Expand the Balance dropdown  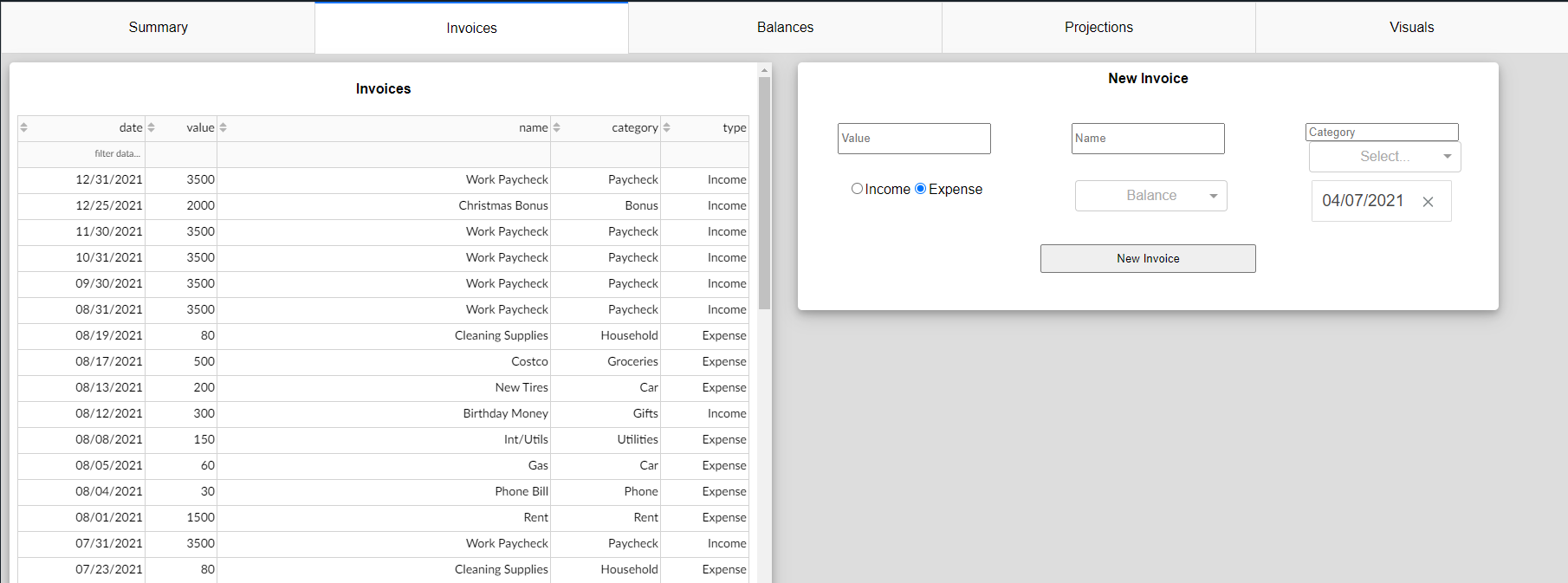click(x=1150, y=196)
